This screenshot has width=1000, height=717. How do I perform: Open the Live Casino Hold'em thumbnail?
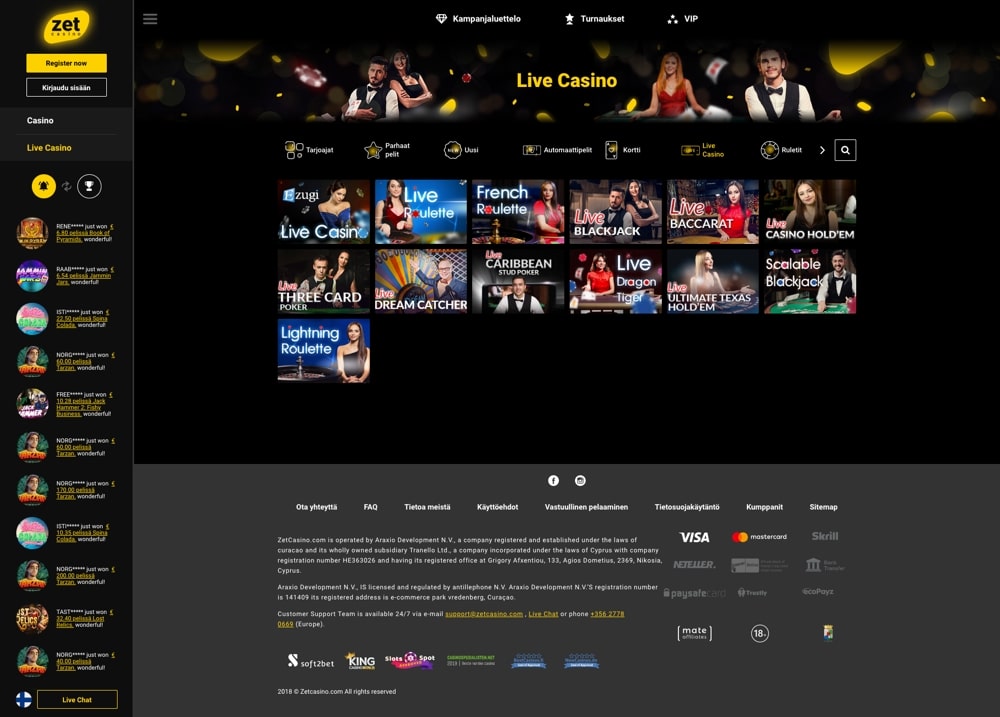pos(810,212)
